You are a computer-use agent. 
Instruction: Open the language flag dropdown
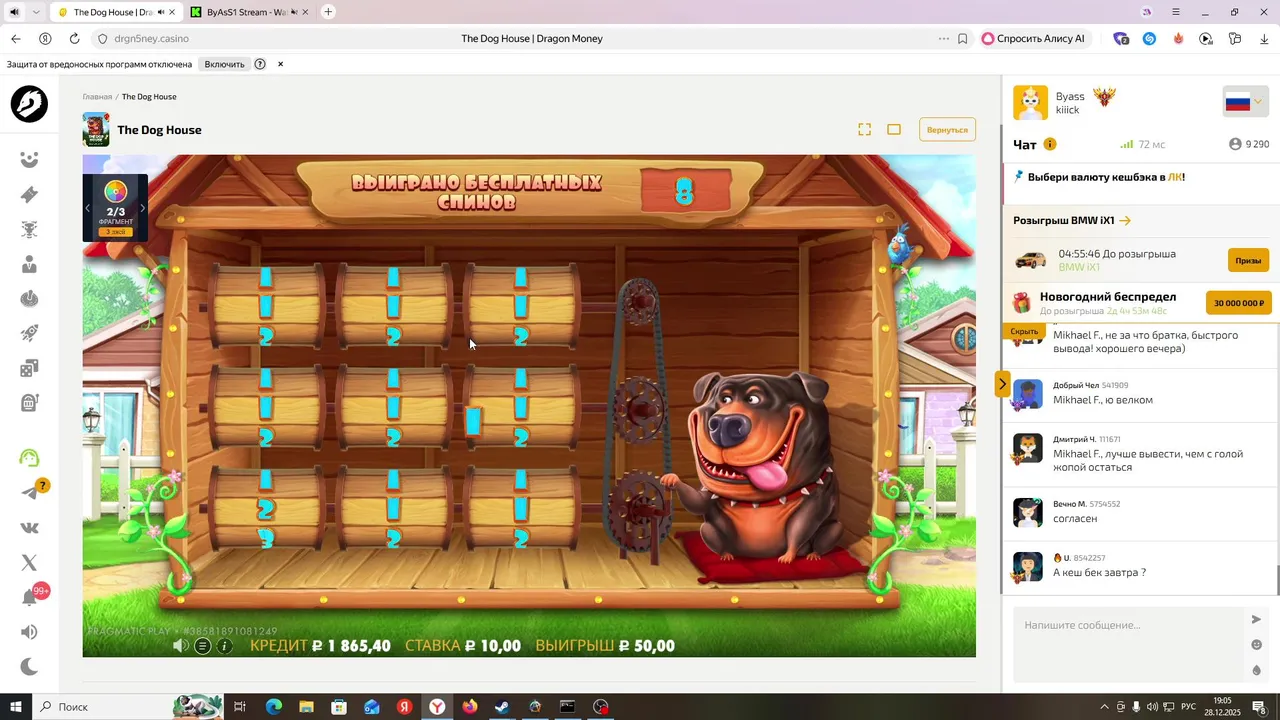click(x=1245, y=102)
